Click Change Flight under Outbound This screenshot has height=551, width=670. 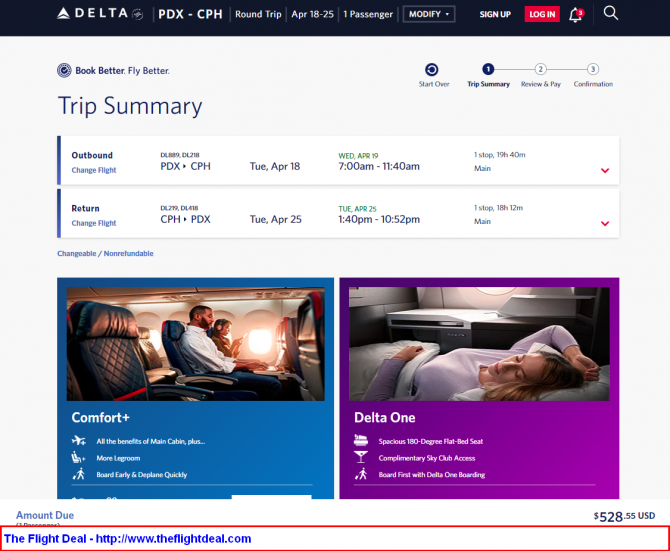pyautogui.click(x=94, y=170)
